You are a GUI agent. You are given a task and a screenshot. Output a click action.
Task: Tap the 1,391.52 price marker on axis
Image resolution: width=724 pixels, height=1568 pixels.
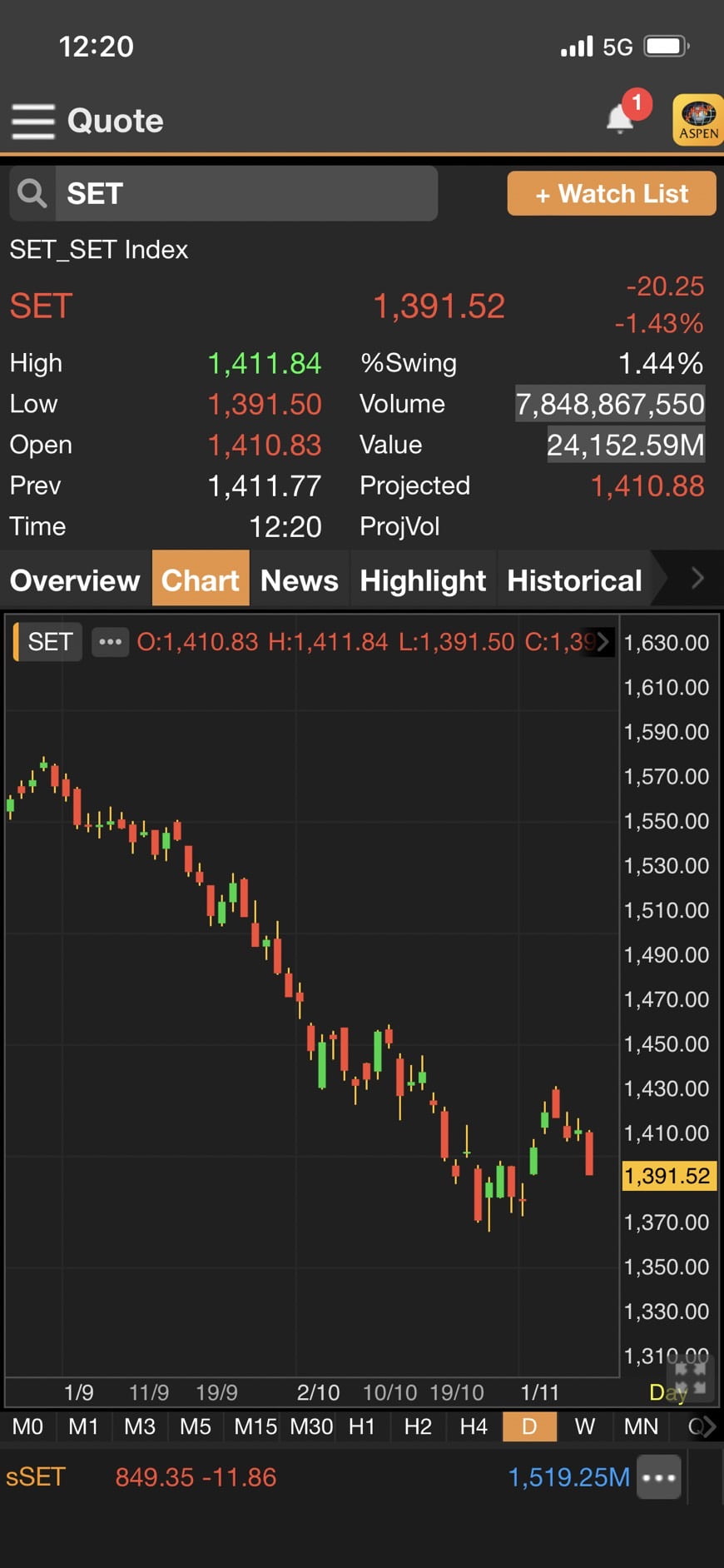(667, 1176)
